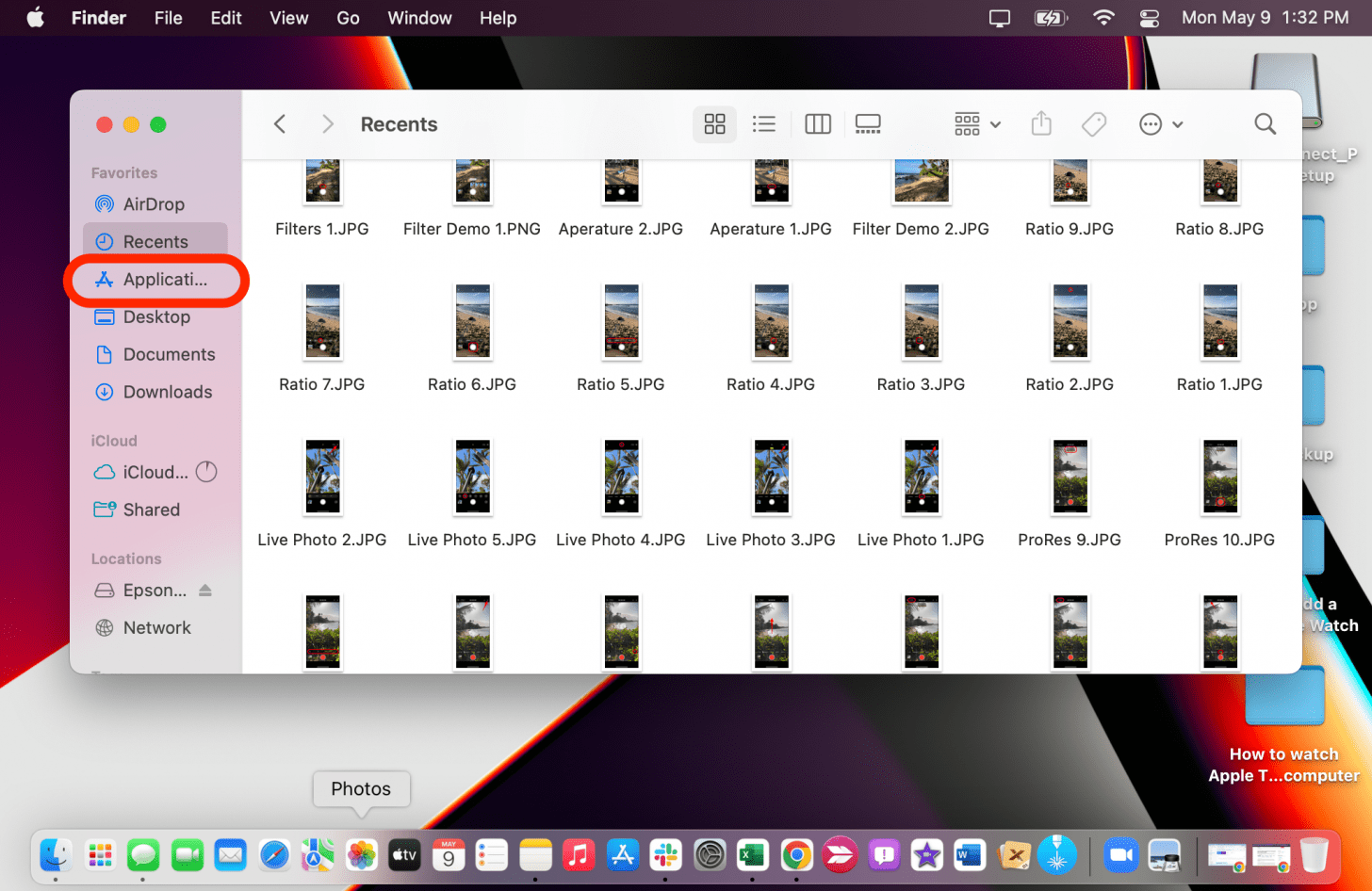Open the Action (ellipsis) dropdown menu

pos(1160,124)
